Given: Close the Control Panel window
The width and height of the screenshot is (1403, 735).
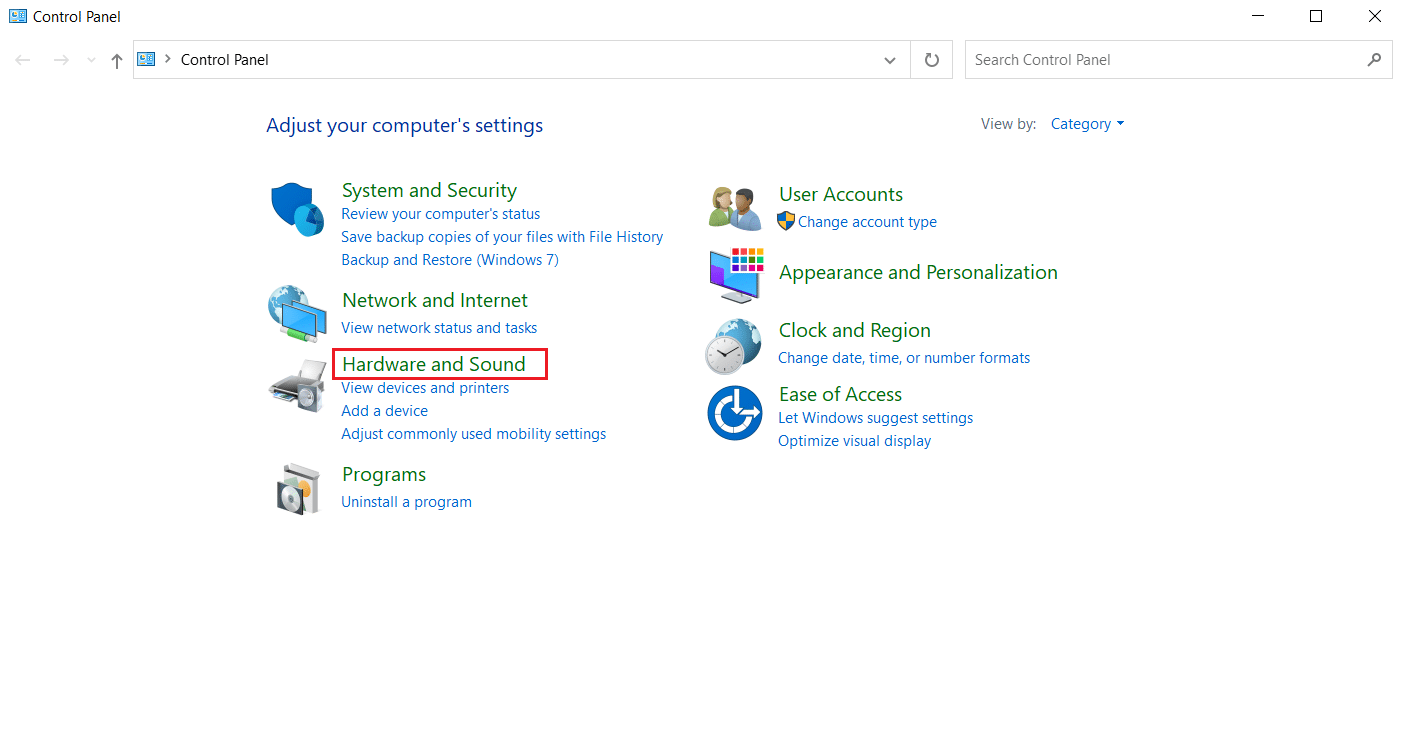Looking at the screenshot, I should [x=1374, y=16].
